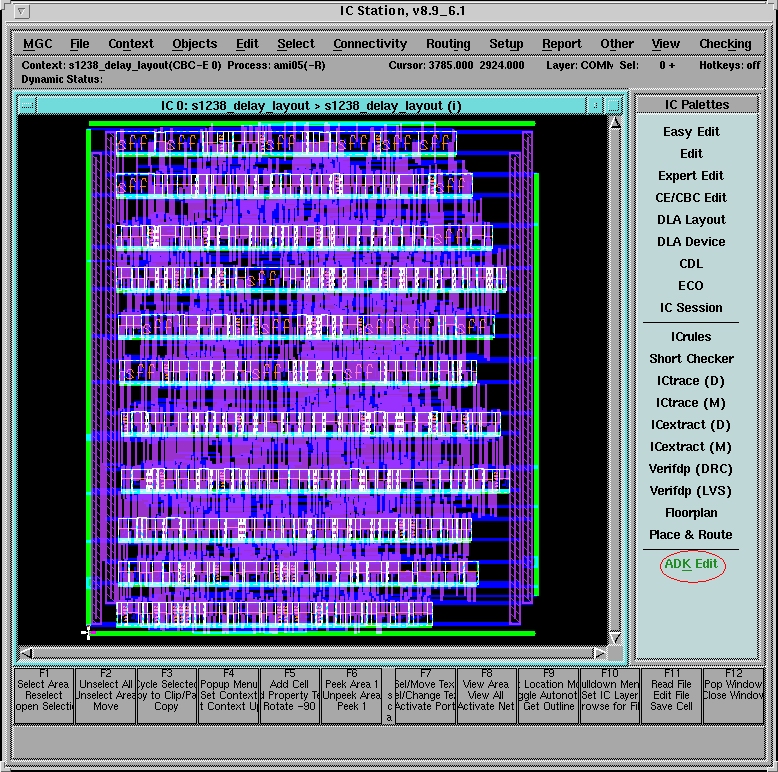778x772 pixels.
Task: Open the layout sub-window menu button
Action: tap(26, 105)
